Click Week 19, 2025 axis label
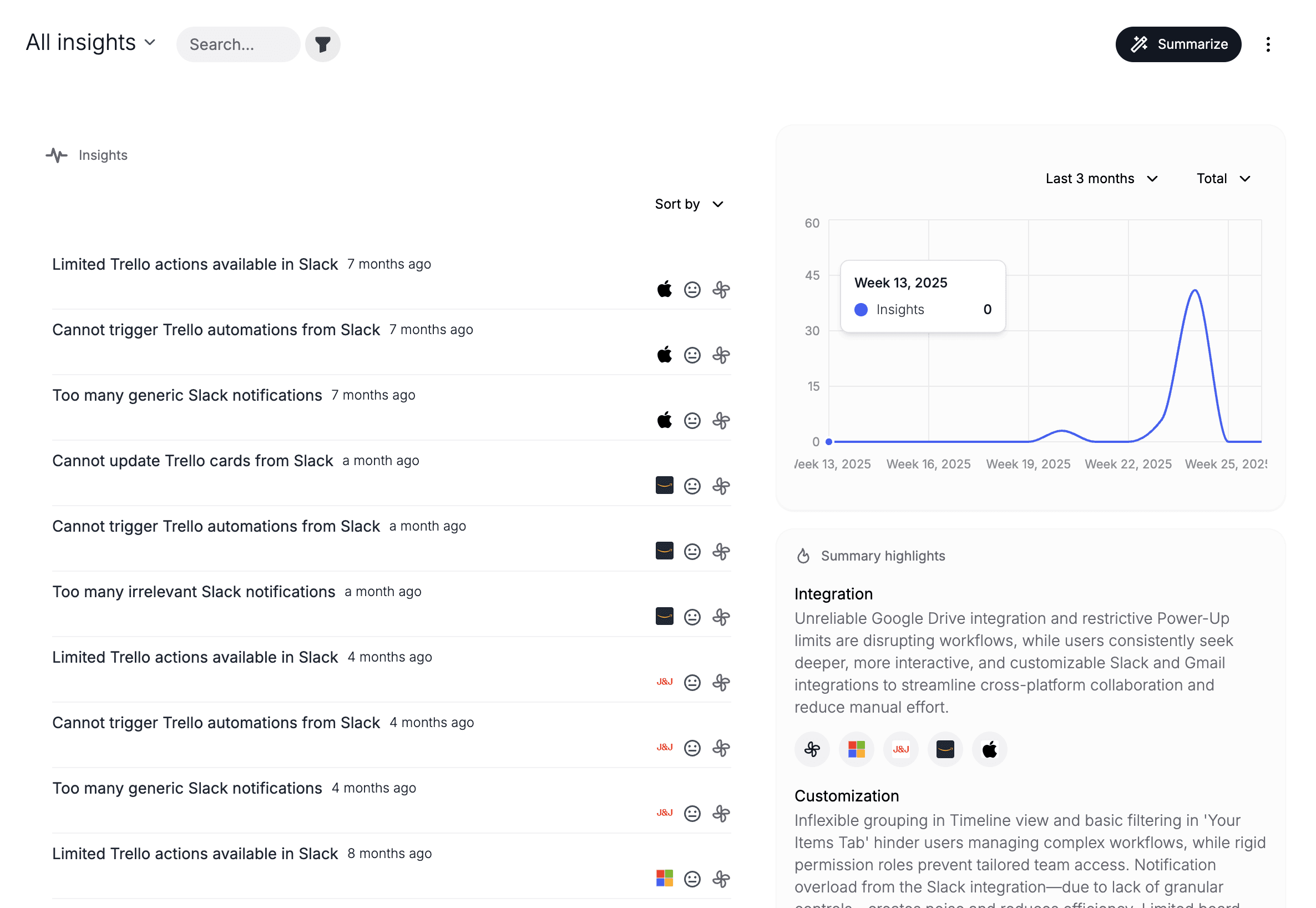 [x=1028, y=463]
